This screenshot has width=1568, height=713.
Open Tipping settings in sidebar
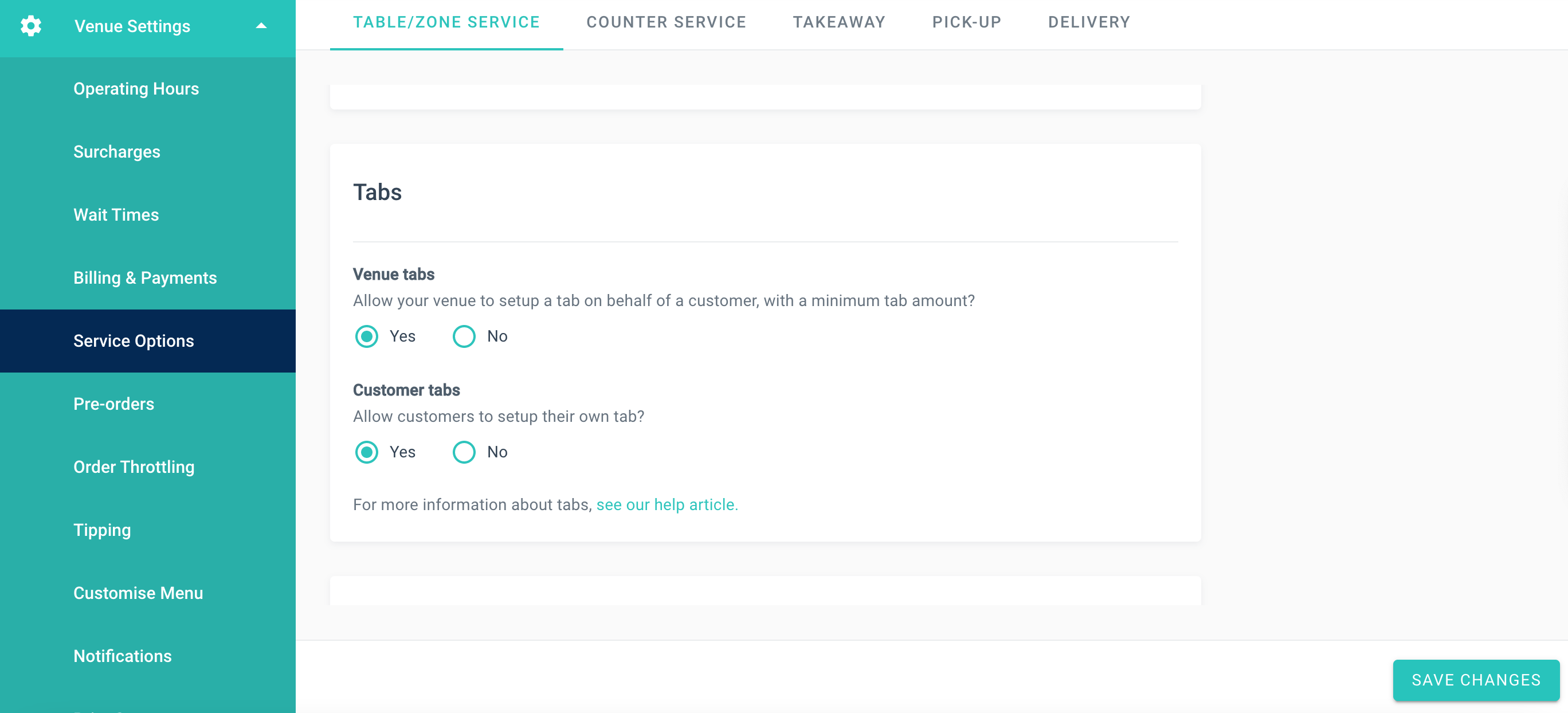[x=102, y=530]
